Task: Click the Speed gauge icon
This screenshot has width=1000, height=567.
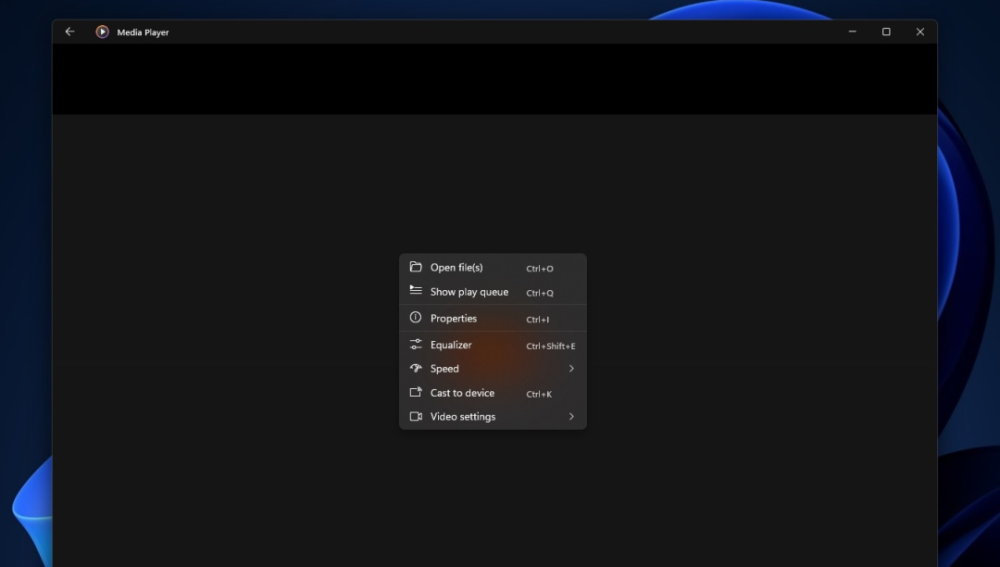Action: pos(416,368)
